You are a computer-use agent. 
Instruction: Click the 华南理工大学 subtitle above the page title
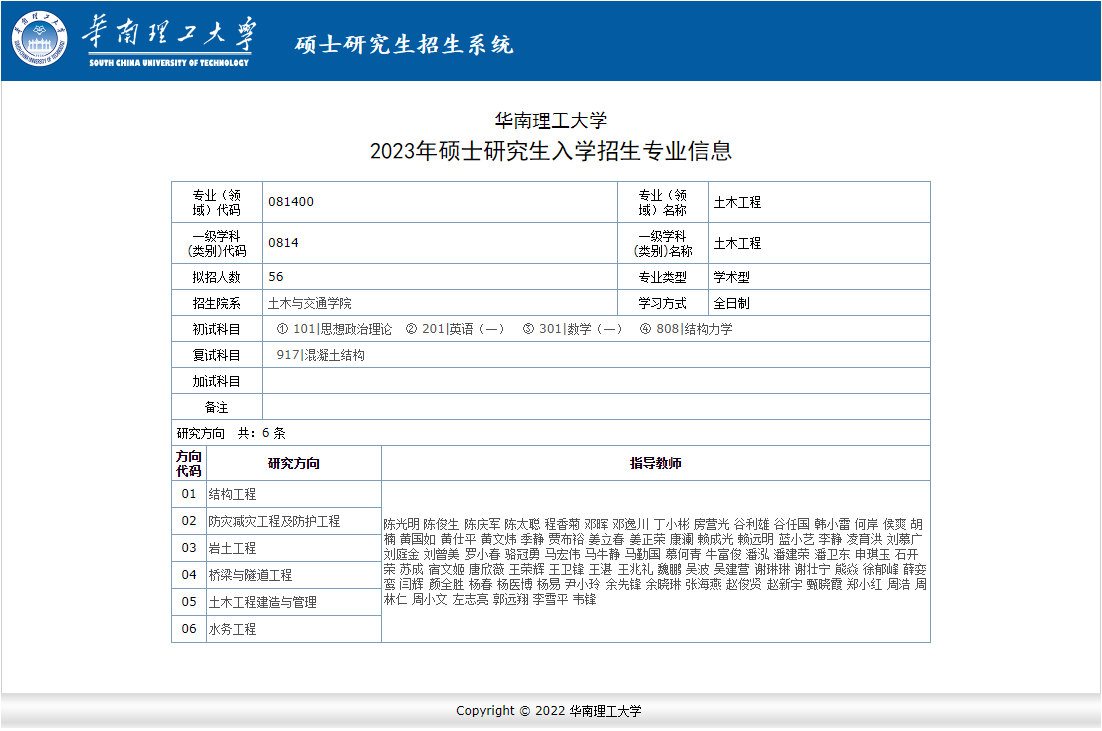pos(550,120)
